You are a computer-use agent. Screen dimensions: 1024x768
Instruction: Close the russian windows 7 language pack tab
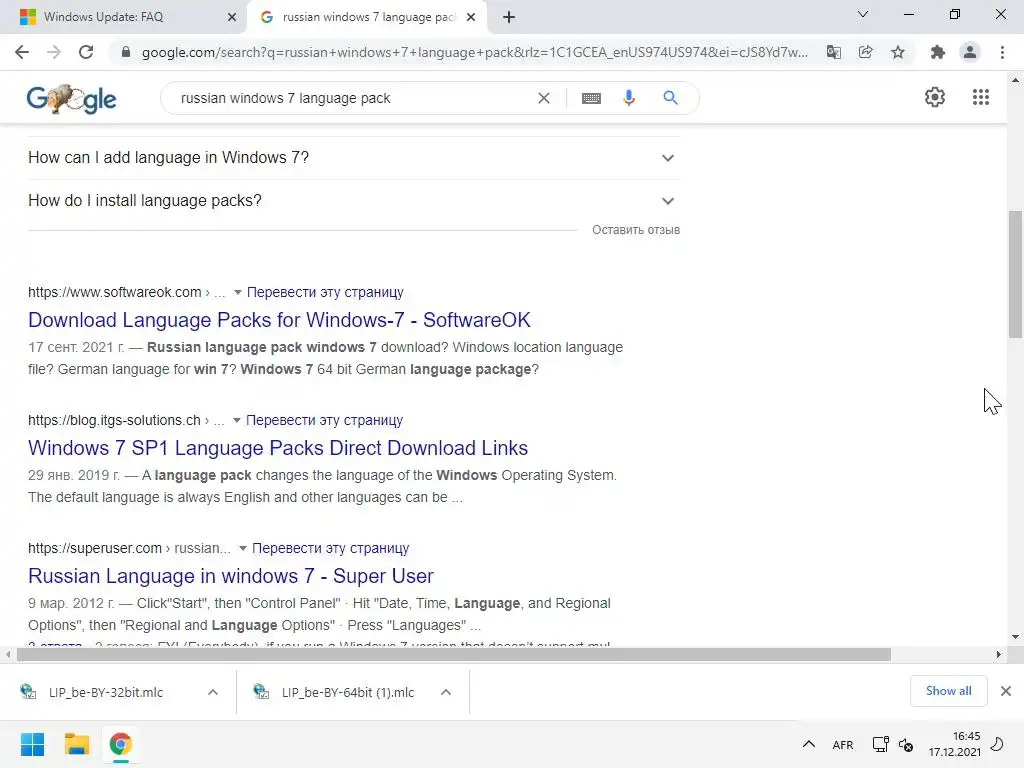click(x=471, y=17)
